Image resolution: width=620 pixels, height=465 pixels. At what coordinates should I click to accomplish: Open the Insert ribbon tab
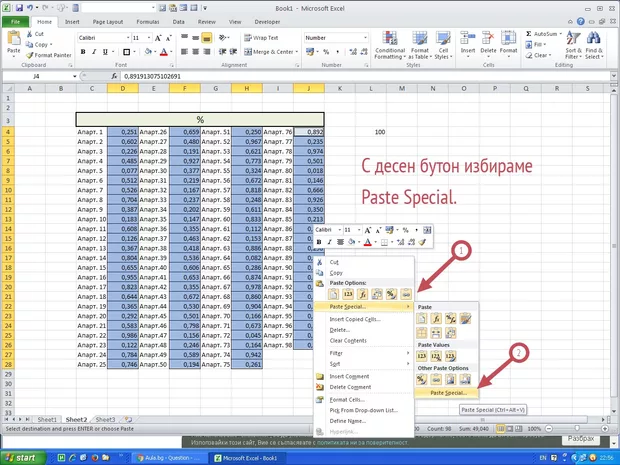[72, 22]
